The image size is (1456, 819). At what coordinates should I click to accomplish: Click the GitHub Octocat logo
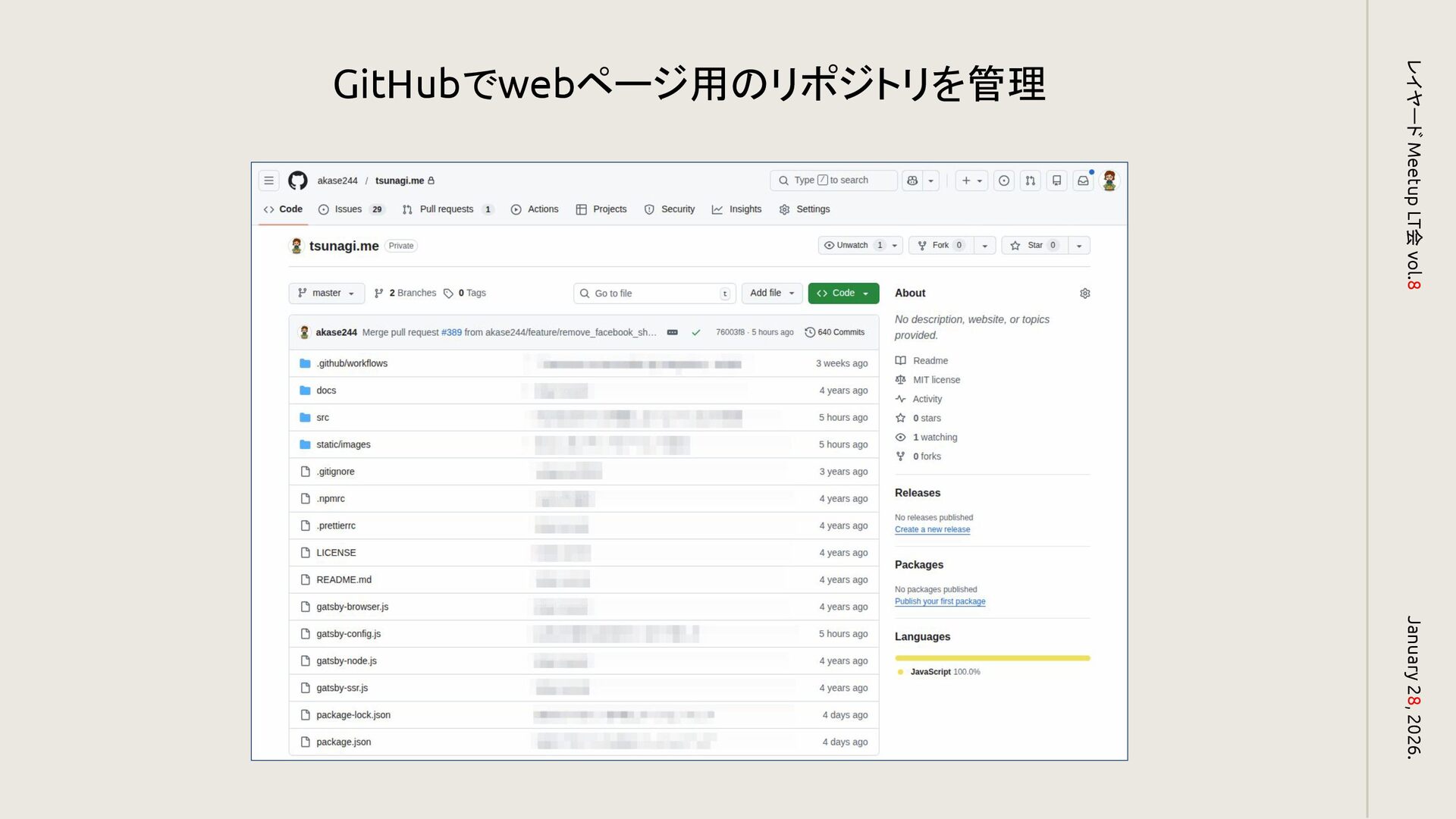(x=297, y=180)
